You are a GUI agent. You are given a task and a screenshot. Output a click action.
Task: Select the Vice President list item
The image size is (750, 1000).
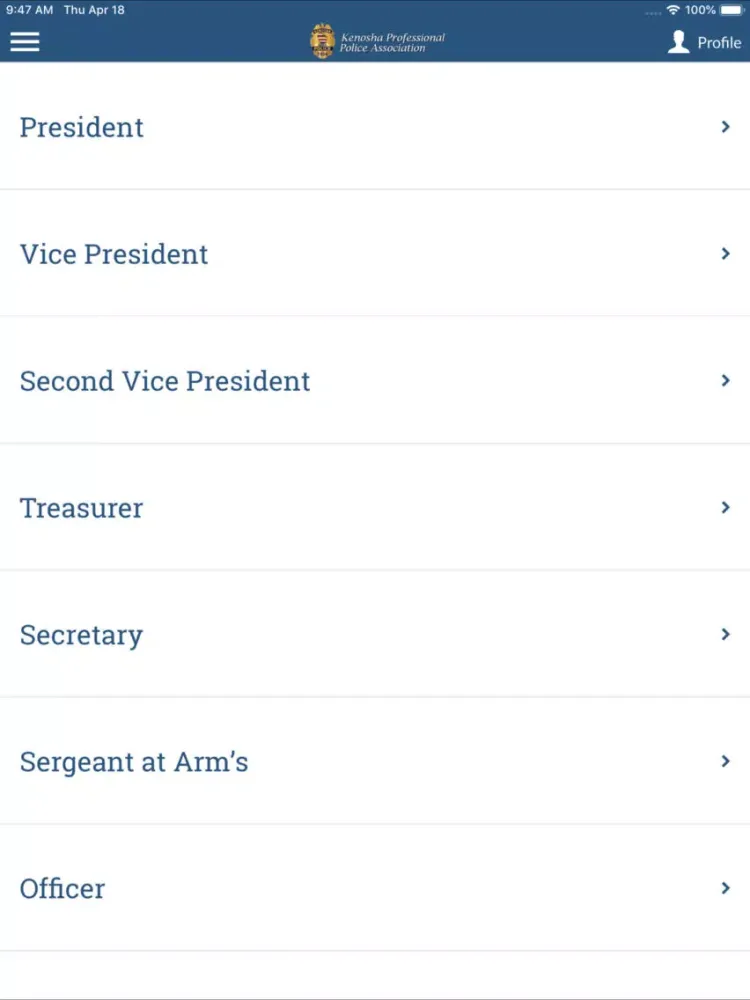(x=375, y=253)
